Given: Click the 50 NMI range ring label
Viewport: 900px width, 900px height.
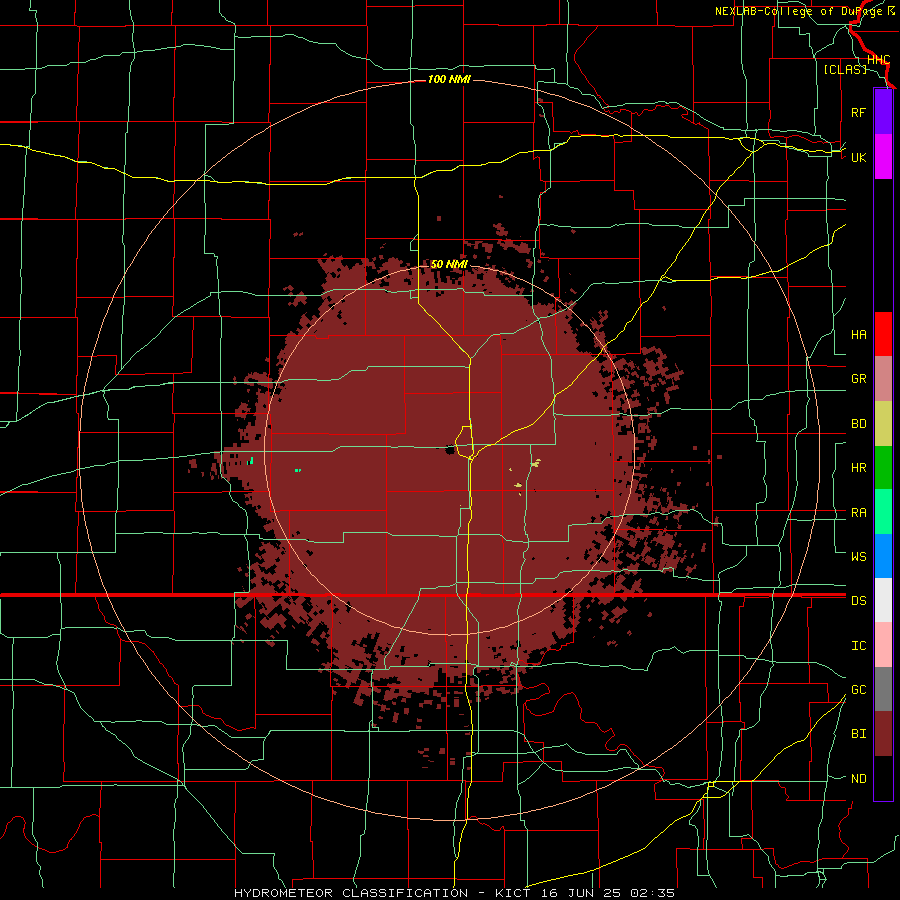Looking at the screenshot, I should tap(449, 264).
